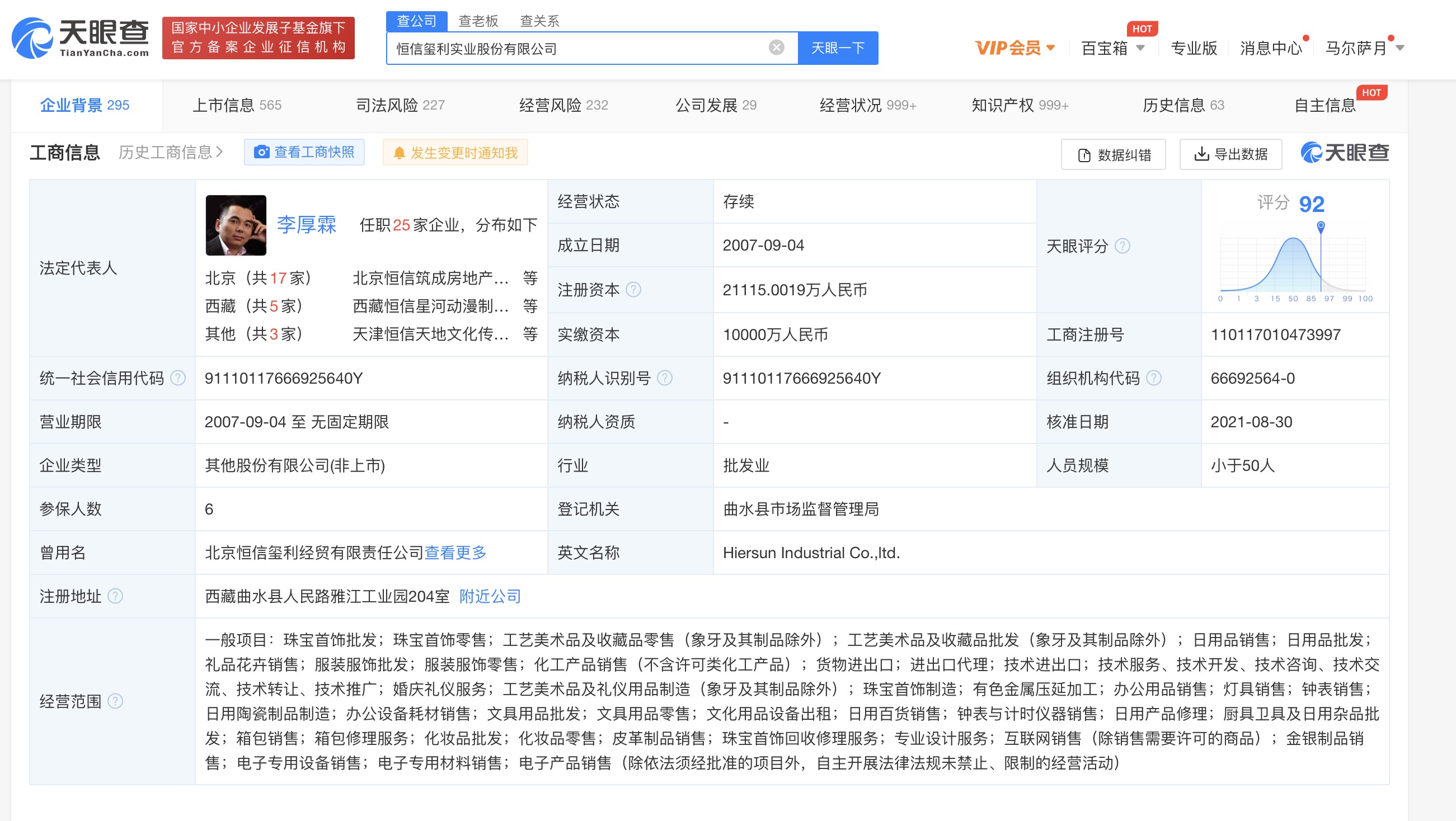
Task: Click organization code 66692564-0
Action: coord(1252,378)
